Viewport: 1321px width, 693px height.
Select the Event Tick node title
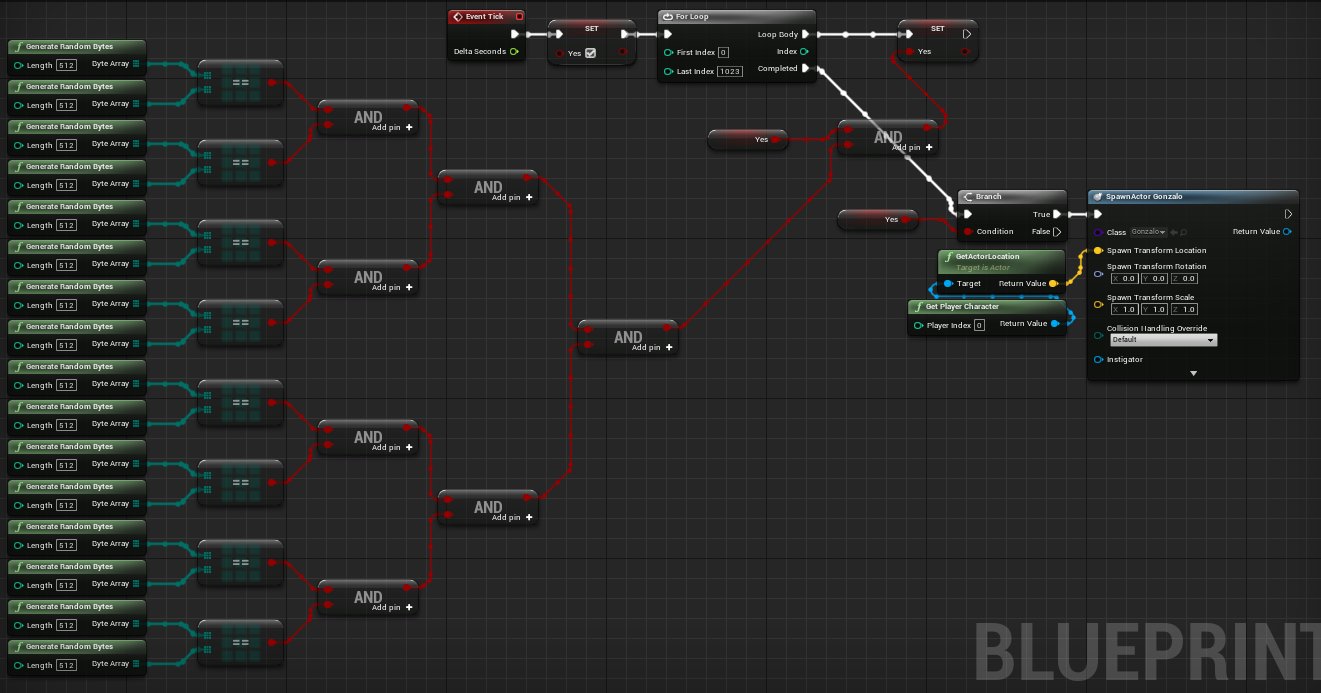[485, 16]
